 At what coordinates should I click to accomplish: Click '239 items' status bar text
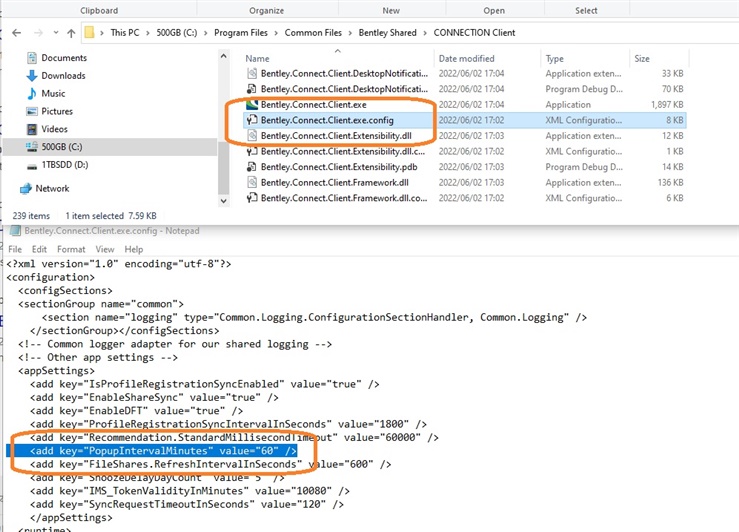(x=31, y=216)
